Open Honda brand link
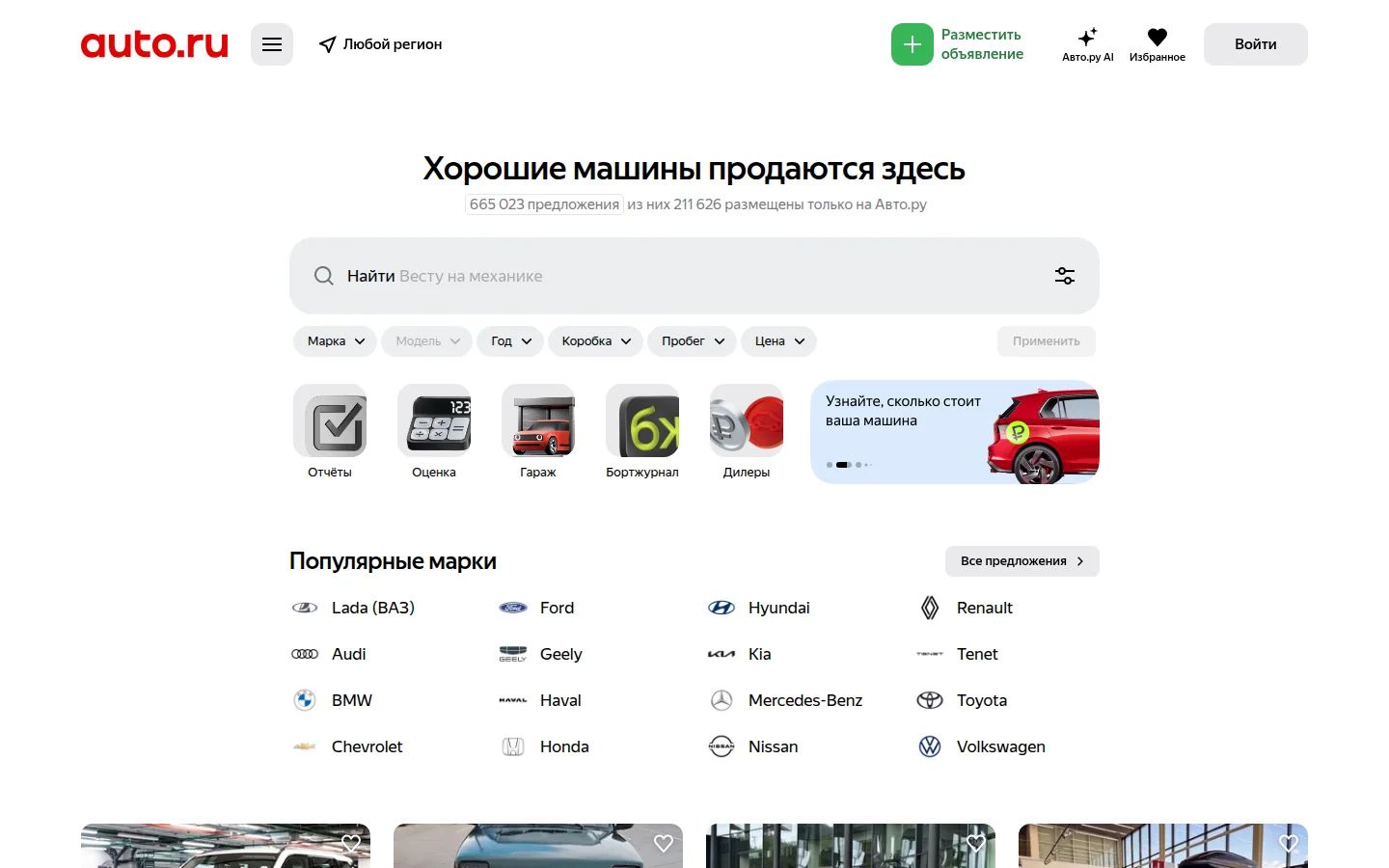The height and width of the screenshot is (868, 1389). pyautogui.click(x=564, y=746)
